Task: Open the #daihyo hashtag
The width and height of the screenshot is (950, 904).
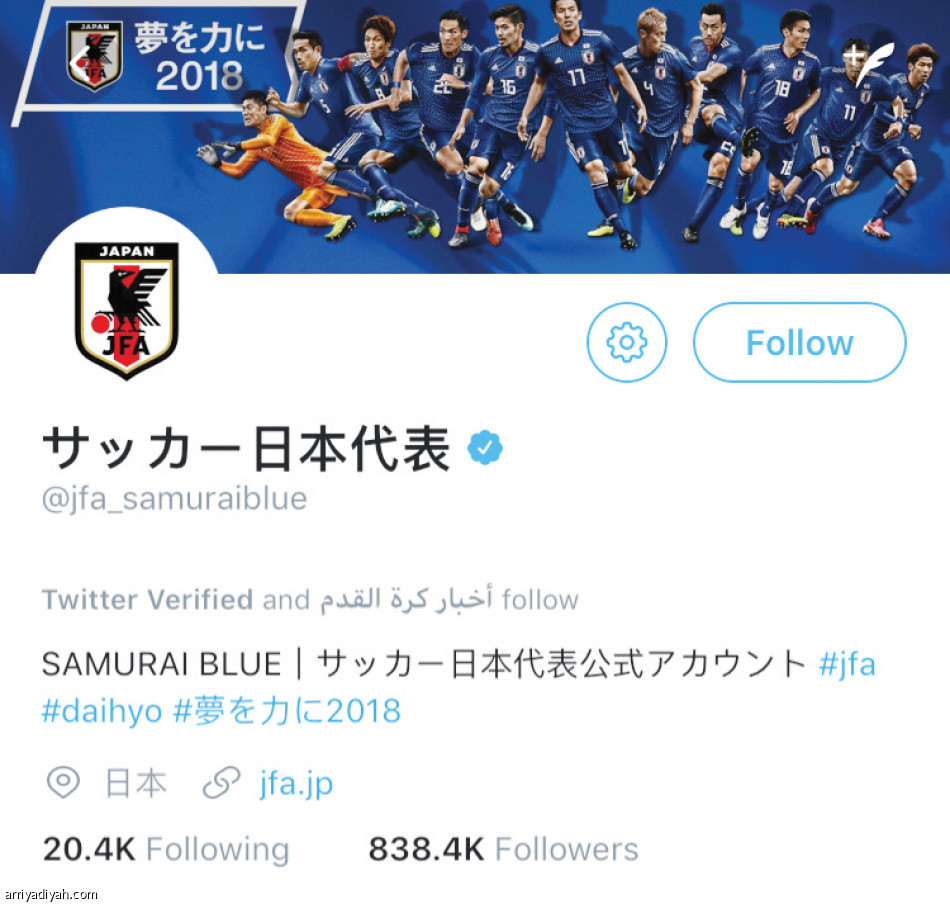Action: point(102,711)
